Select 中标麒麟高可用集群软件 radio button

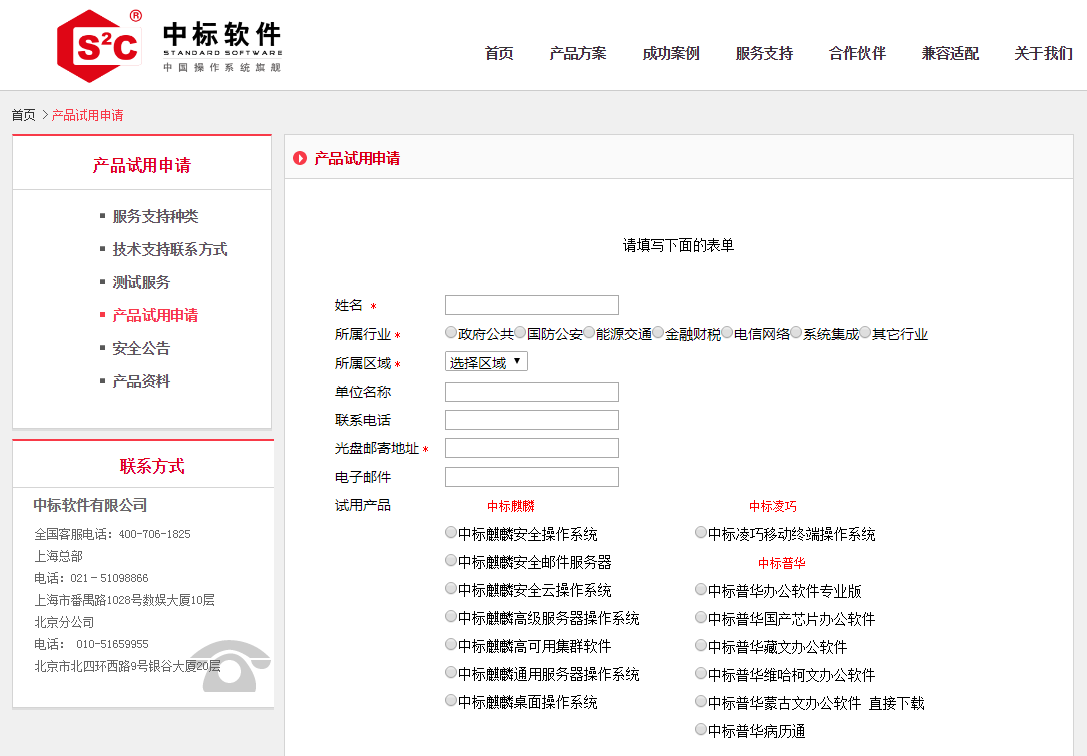pyautogui.click(x=451, y=644)
